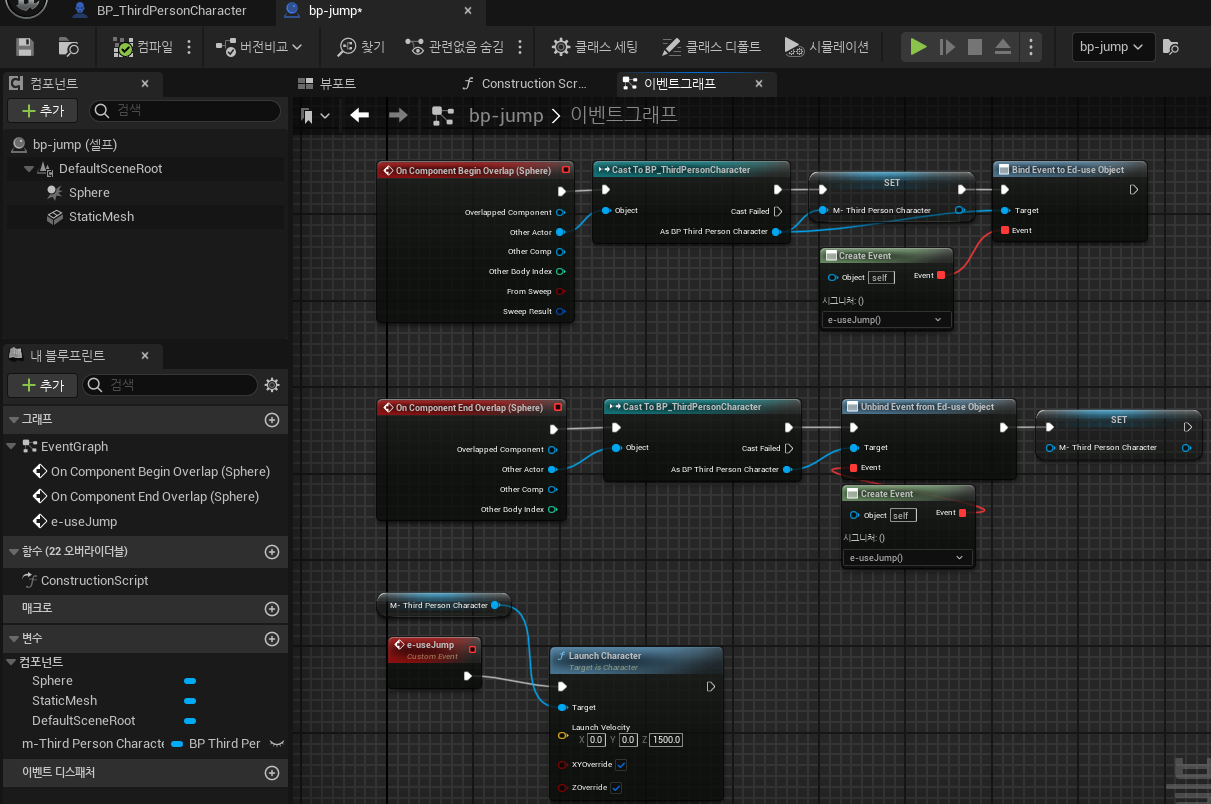Select On Component End Overlap (Sphere) in list
1211x804 pixels.
point(155,497)
